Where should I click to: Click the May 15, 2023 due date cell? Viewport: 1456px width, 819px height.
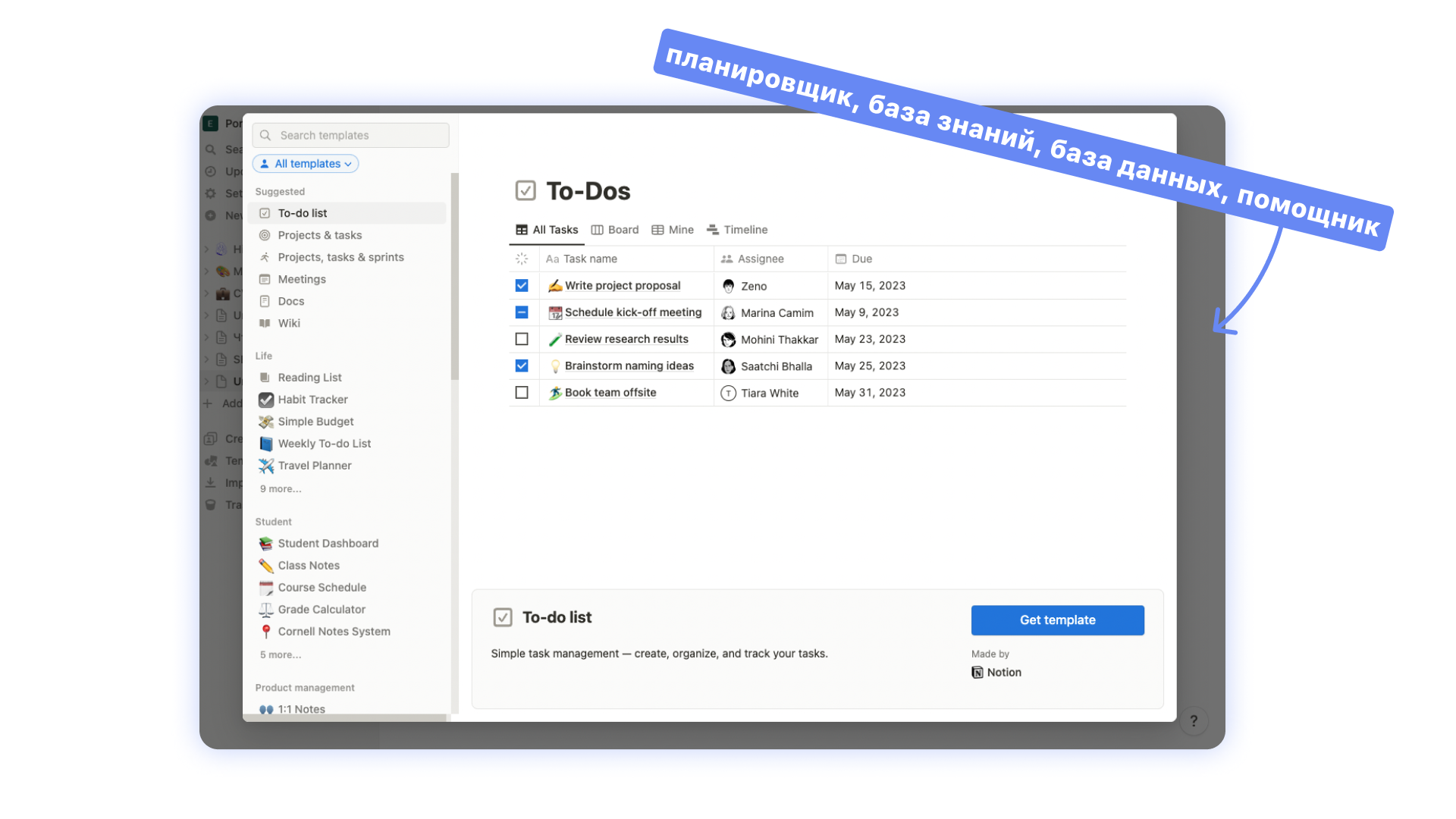(x=977, y=286)
